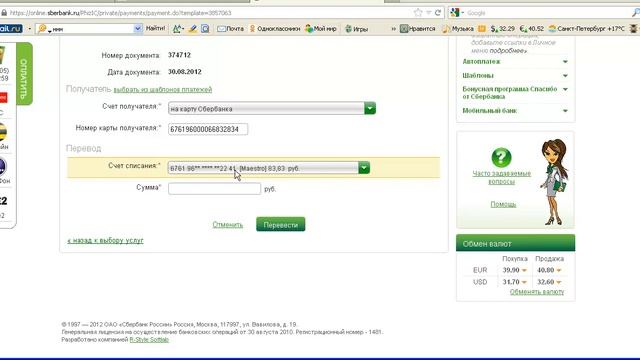
Task: Click the Нравится toolbar button
Action: [x=418, y=29]
